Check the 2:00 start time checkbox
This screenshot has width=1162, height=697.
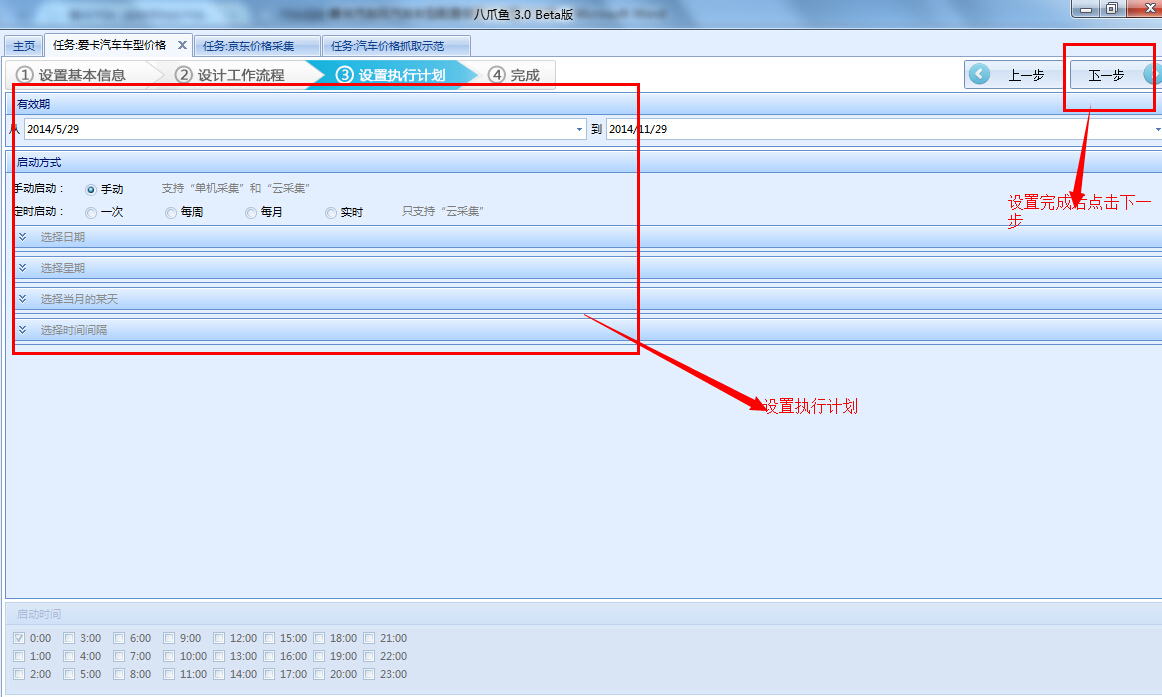click(x=19, y=674)
